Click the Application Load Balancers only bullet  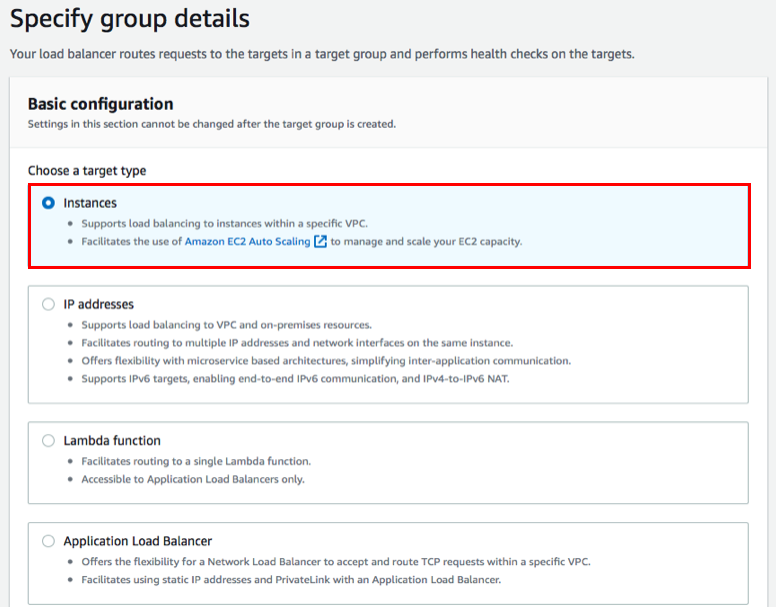click(193, 479)
